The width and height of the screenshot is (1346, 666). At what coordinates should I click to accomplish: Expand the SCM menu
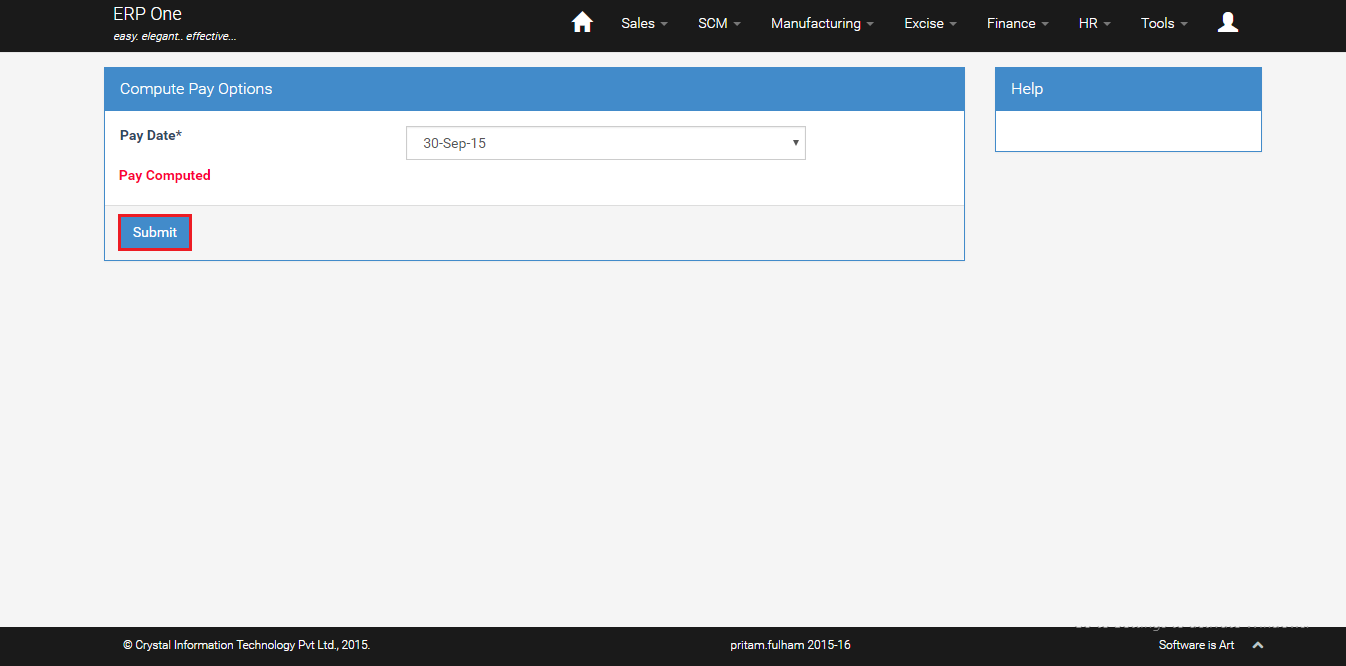tap(719, 23)
